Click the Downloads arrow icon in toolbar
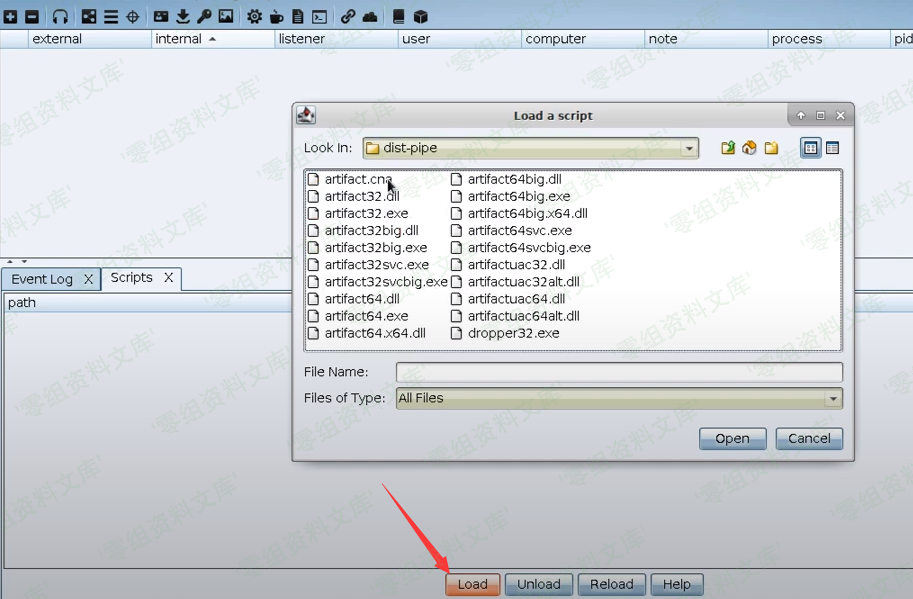The width and height of the screenshot is (913, 599). pyautogui.click(x=183, y=16)
